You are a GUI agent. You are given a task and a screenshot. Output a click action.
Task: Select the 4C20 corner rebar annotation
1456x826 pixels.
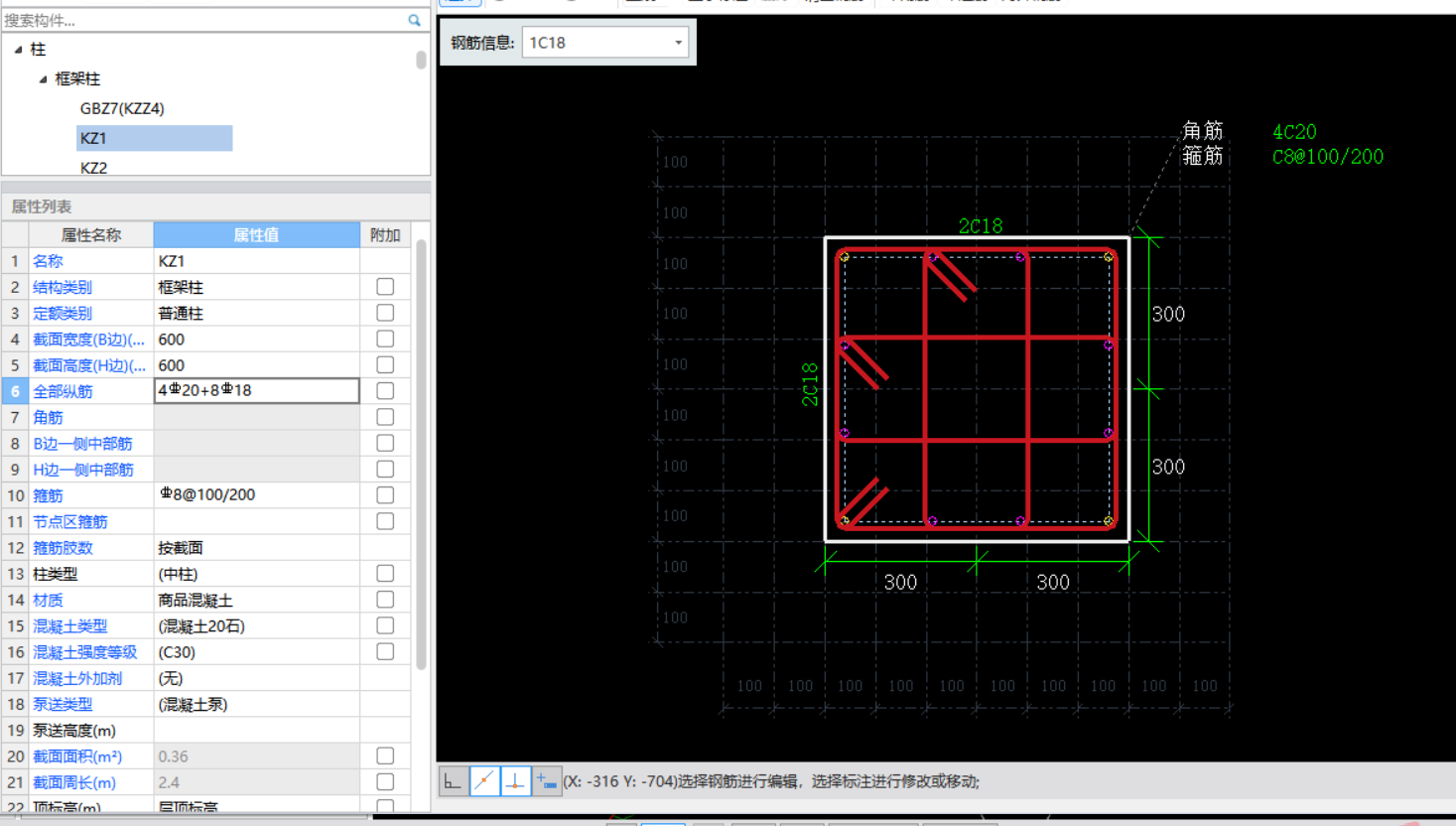[1294, 132]
